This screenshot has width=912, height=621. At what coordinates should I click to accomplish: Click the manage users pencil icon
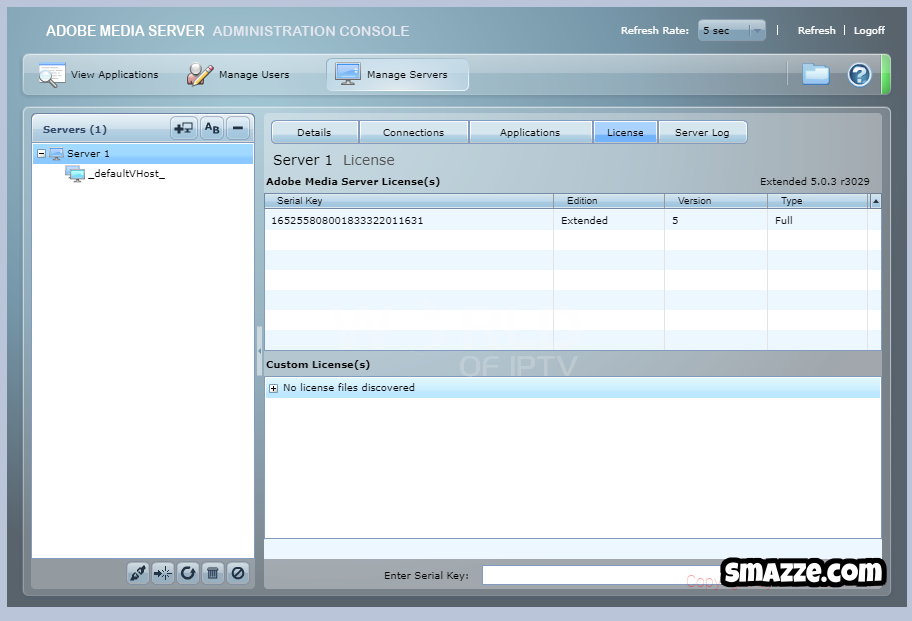(x=200, y=74)
